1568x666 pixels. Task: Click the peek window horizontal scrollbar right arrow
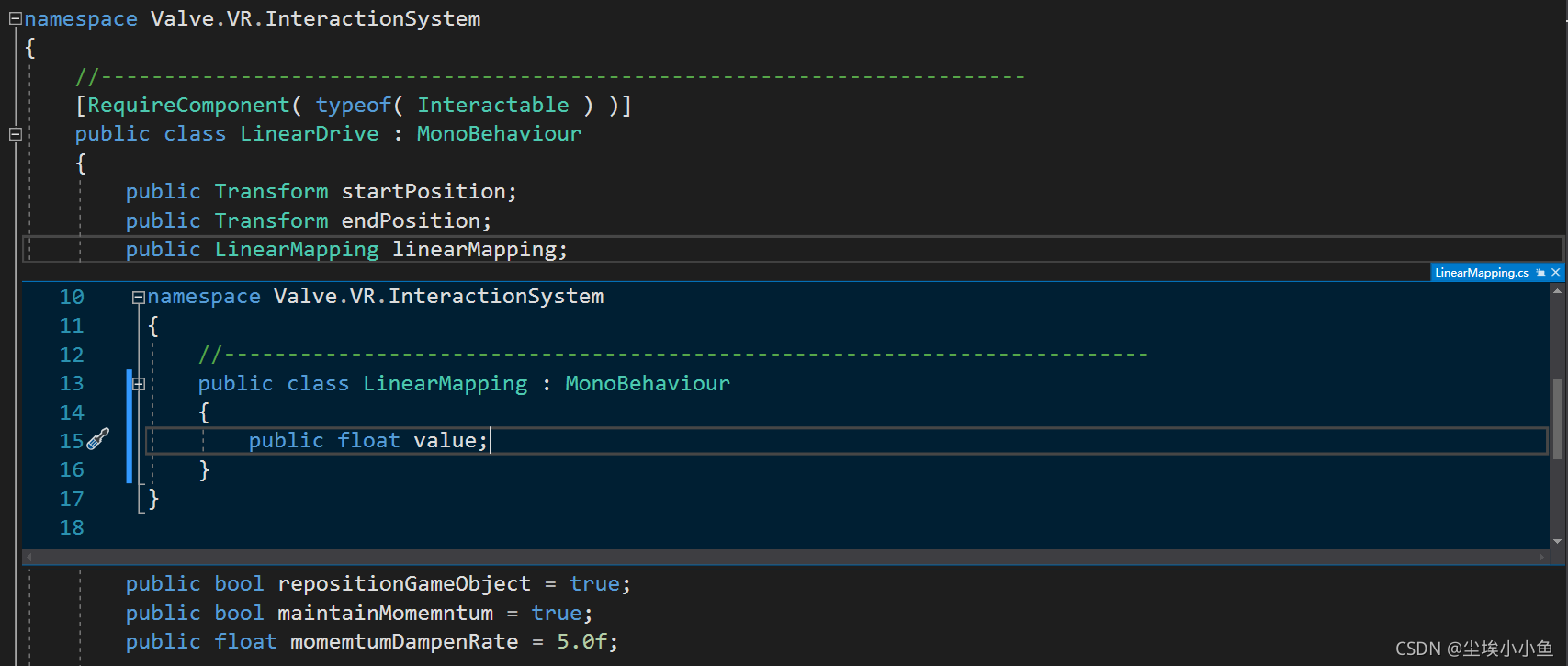tap(1542, 557)
